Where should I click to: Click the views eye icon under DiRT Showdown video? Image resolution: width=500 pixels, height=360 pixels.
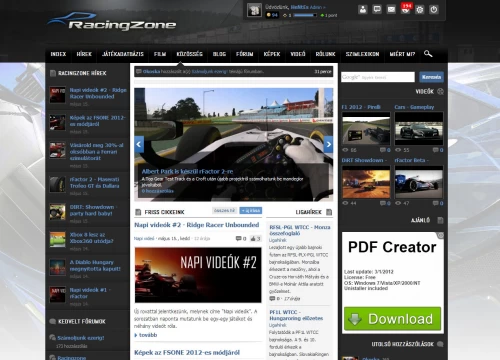[345, 203]
